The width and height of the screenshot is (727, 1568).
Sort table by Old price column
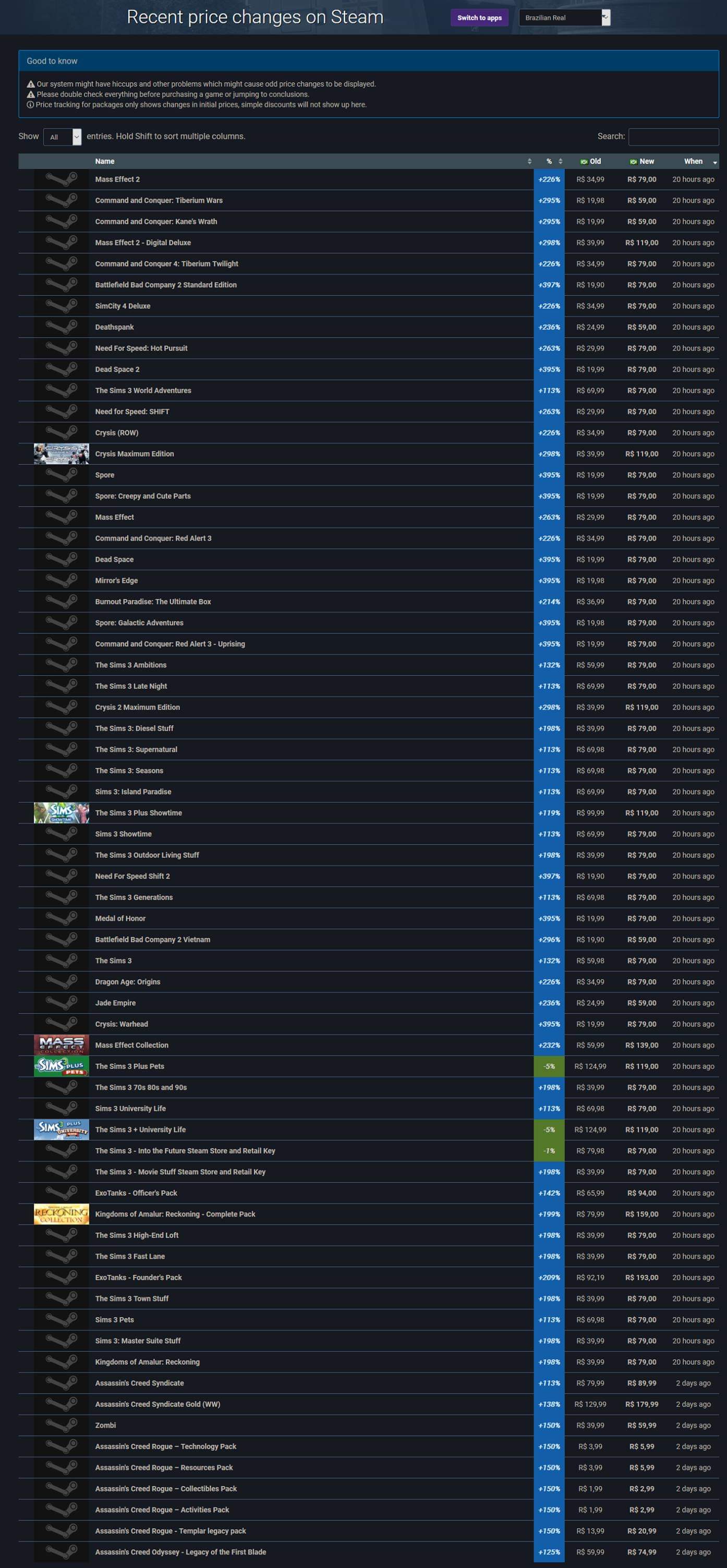(x=590, y=161)
